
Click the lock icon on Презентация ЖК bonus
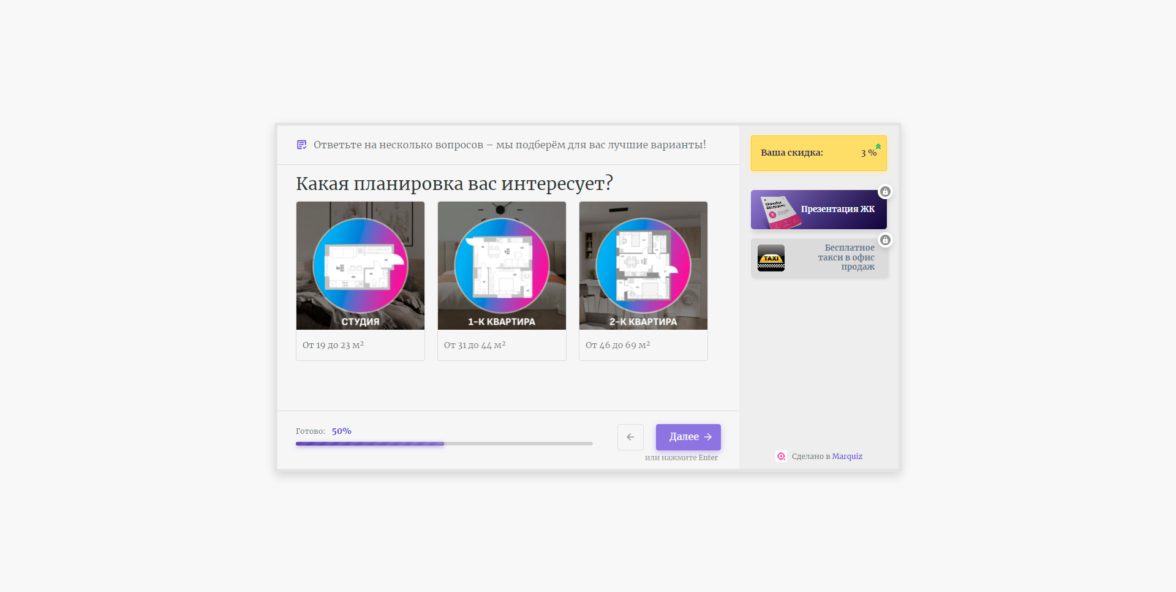(x=885, y=191)
